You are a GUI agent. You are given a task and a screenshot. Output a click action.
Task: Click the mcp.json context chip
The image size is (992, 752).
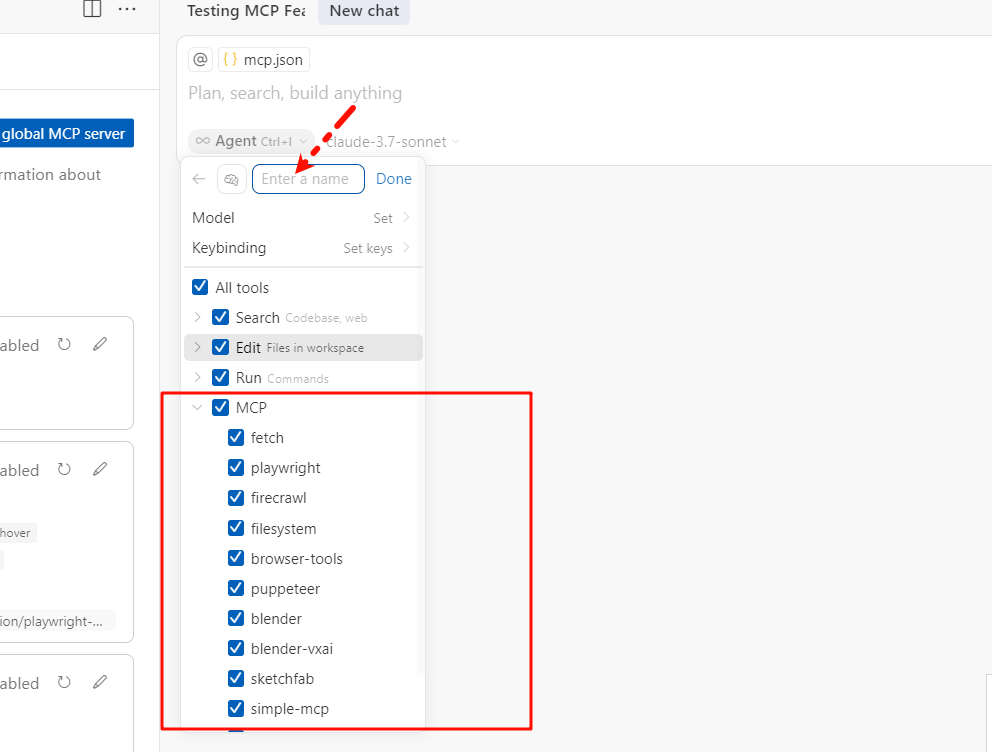264,59
